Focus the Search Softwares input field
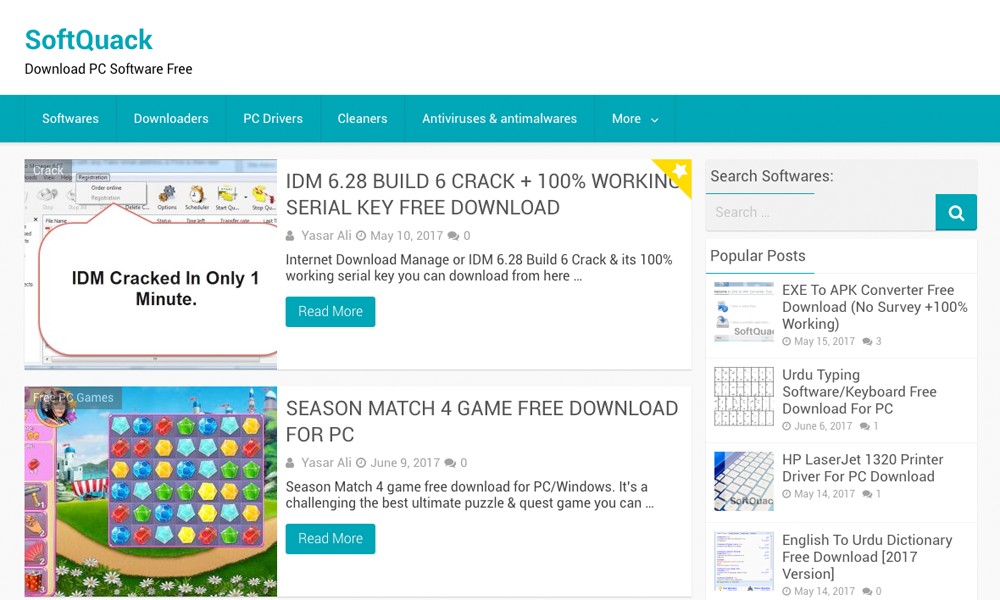This screenshot has height=600, width=1000. point(820,212)
